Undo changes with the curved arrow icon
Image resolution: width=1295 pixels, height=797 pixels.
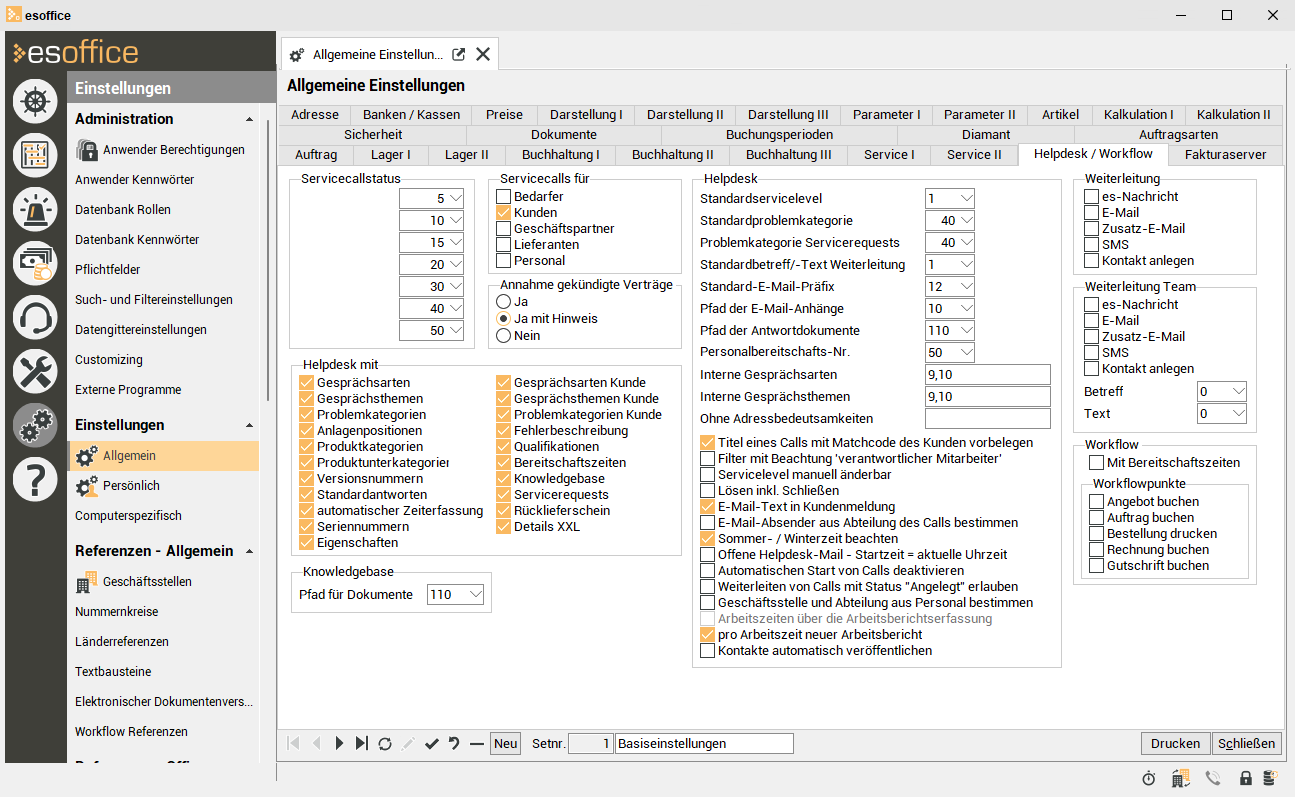tap(454, 743)
